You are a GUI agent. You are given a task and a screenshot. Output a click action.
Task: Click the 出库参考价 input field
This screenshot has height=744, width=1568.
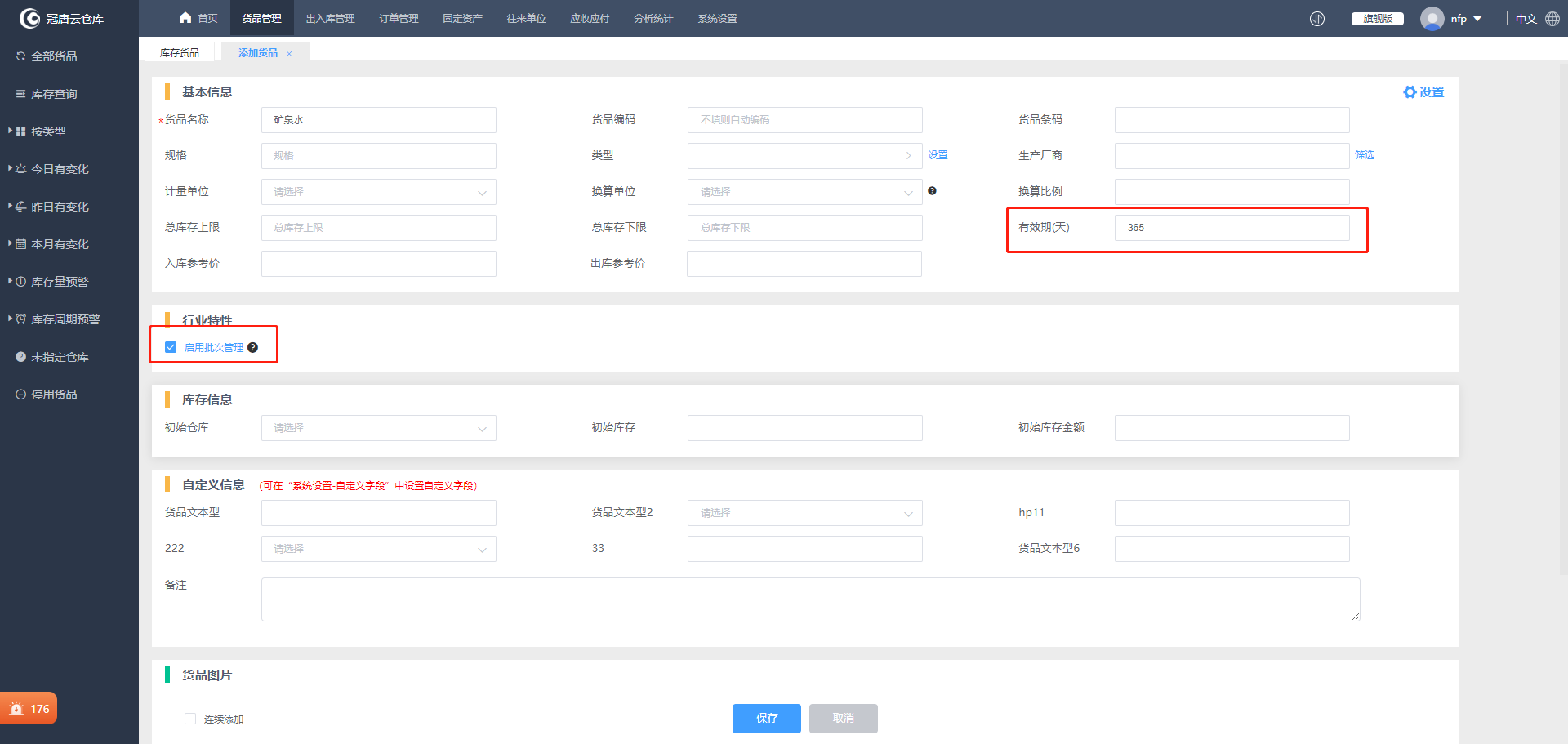pyautogui.click(x=804, y=264)
